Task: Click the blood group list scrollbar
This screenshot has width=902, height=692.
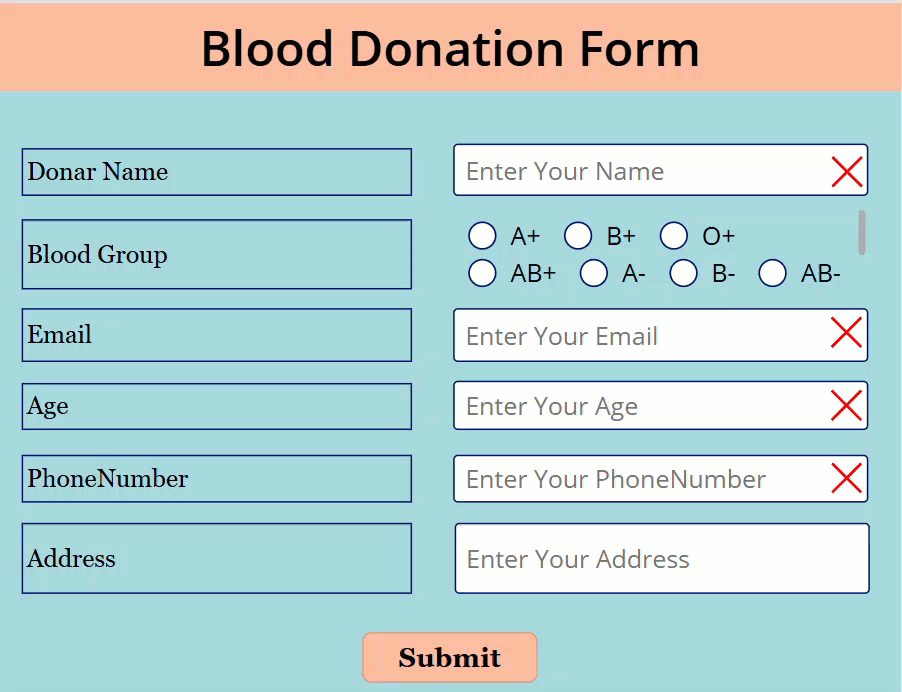Action: point(862,232)
